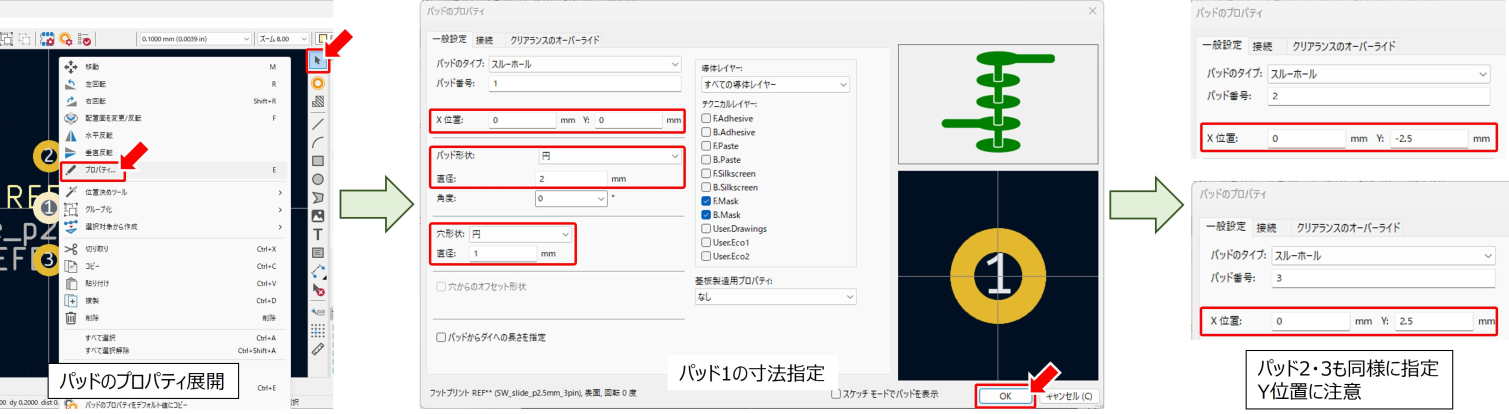Select the draw polygon tool
This screenshot has height=414, width=1509.
[318, 197]
